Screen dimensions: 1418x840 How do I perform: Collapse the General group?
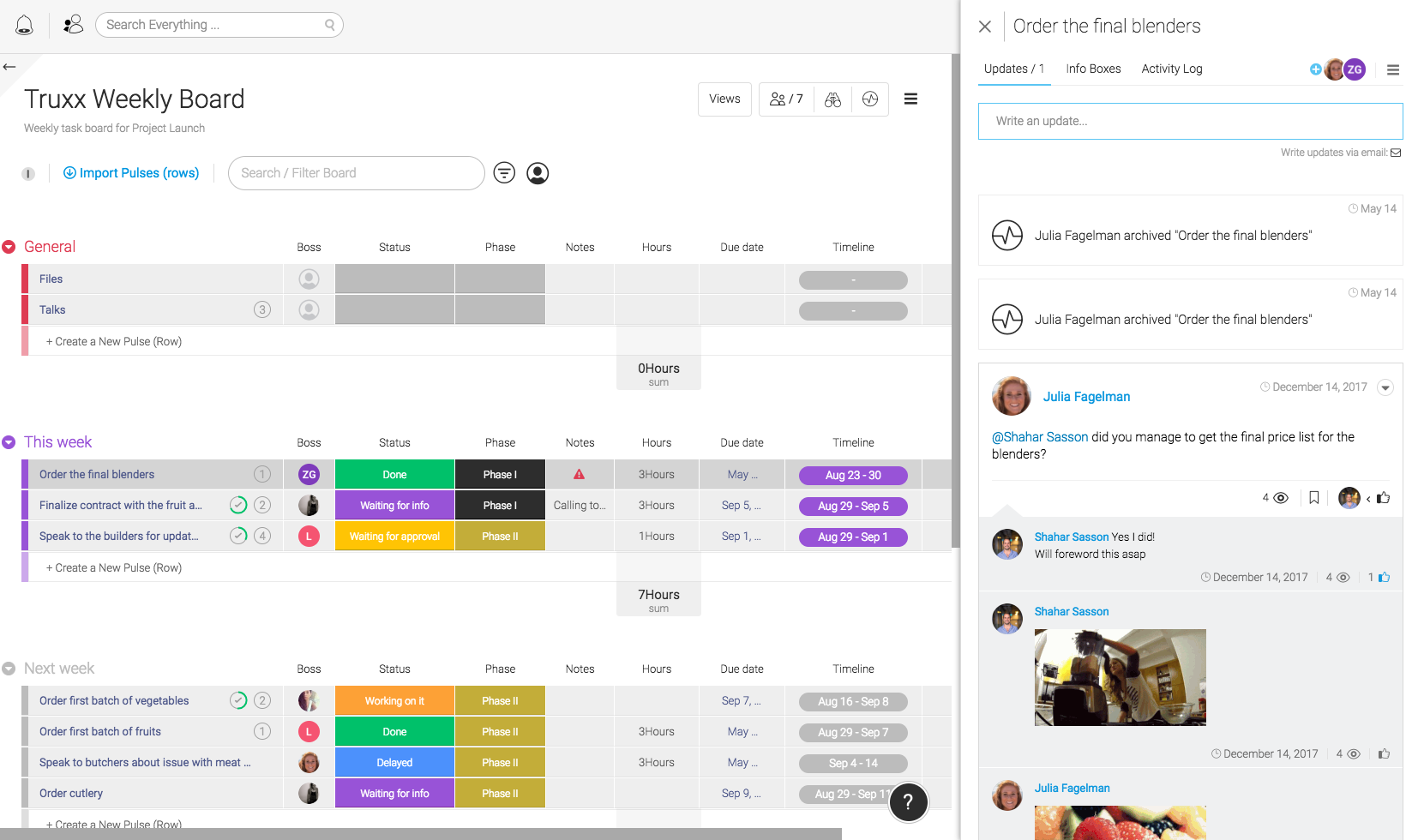tap(9, 247)
